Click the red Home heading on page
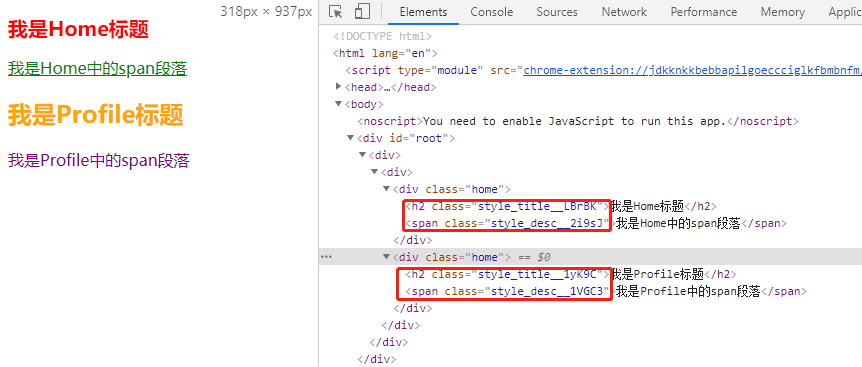 [78, 30]
